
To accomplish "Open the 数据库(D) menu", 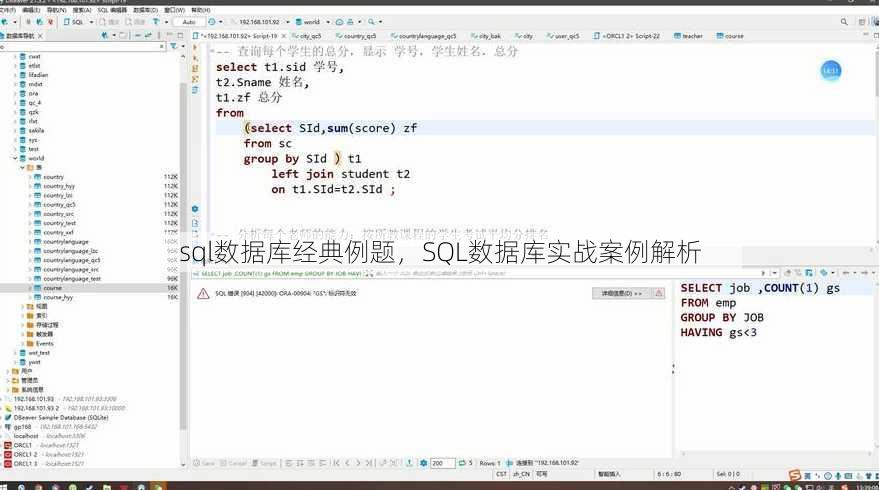I will click(145, 10).
